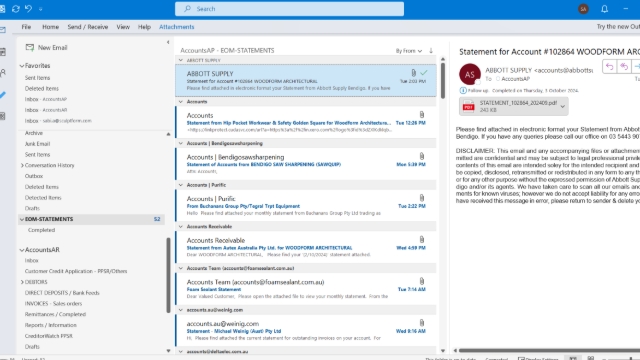
Task: Open Mail from navigation bar
Action: click(x=3, y=30)
